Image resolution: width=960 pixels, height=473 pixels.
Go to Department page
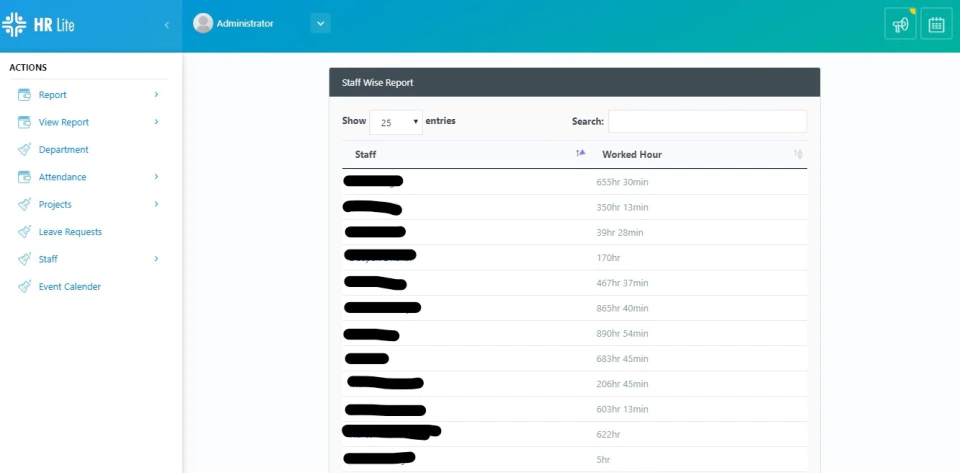(x=64, y=149)
